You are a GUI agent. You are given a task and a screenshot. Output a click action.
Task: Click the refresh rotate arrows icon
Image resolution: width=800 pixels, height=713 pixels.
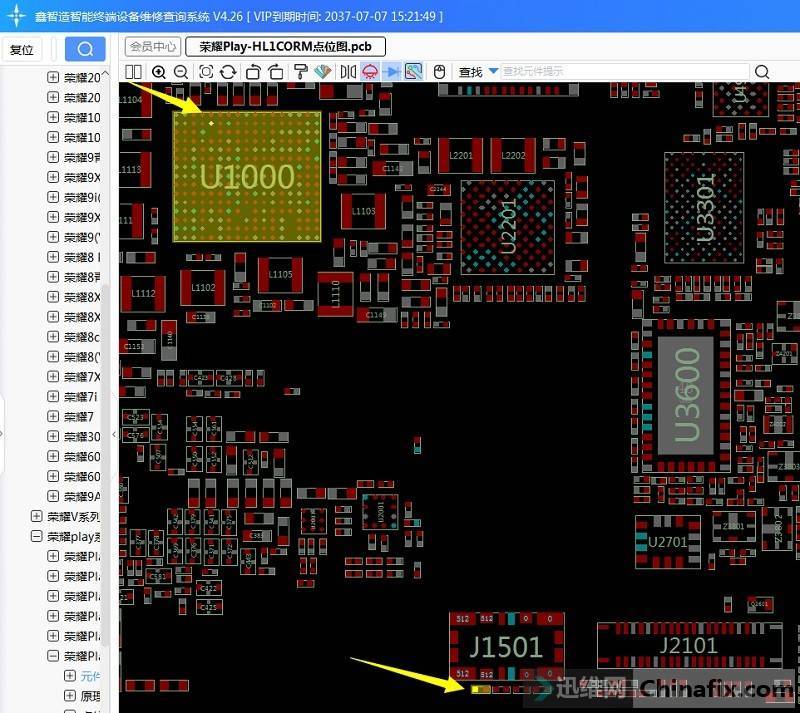point(228,72)
